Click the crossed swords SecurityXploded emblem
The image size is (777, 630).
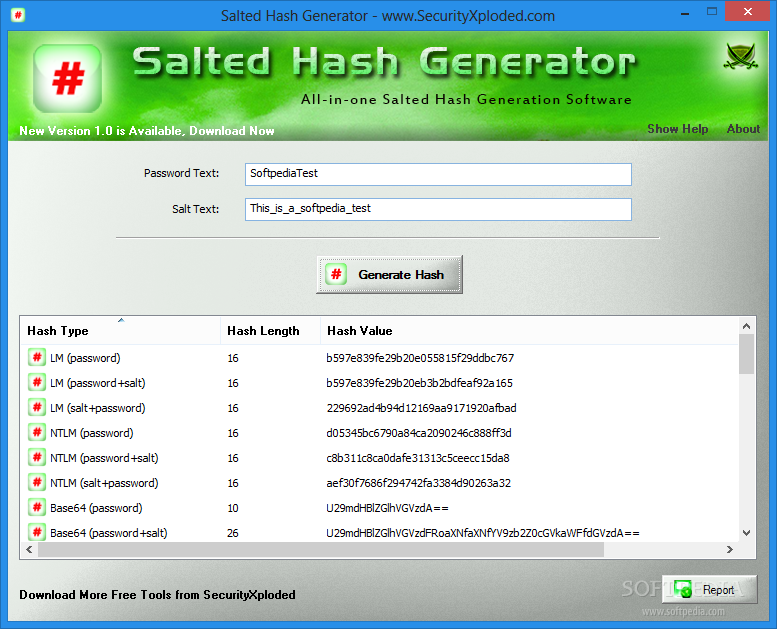740,56
